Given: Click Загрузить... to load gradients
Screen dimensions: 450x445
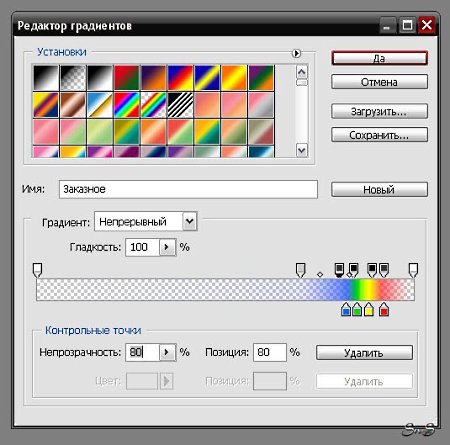Looking at the screenshot, I should point(379,111).
